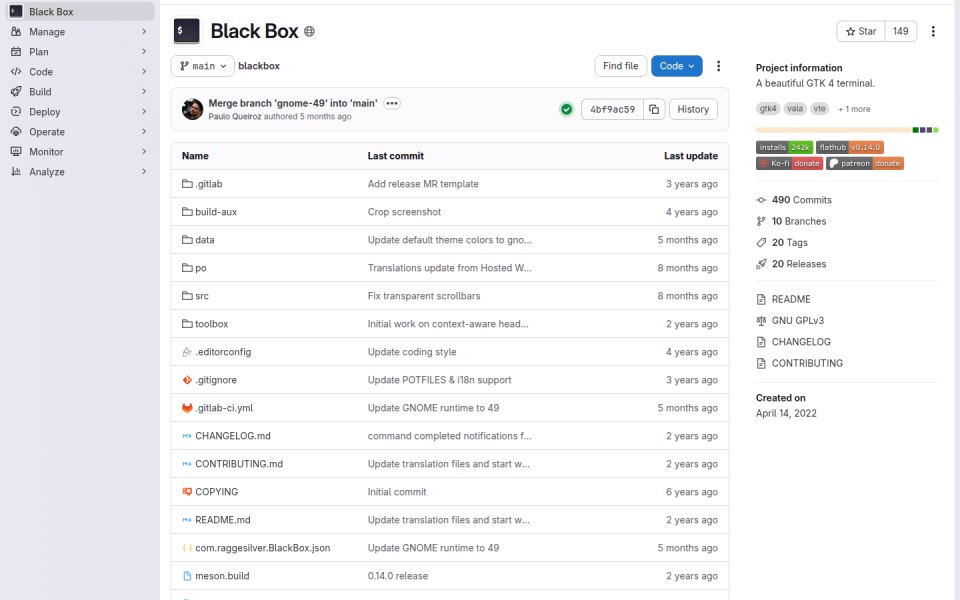Star the Black Box project
Viewport: 960px width, 600px height.
click(861, 31)
